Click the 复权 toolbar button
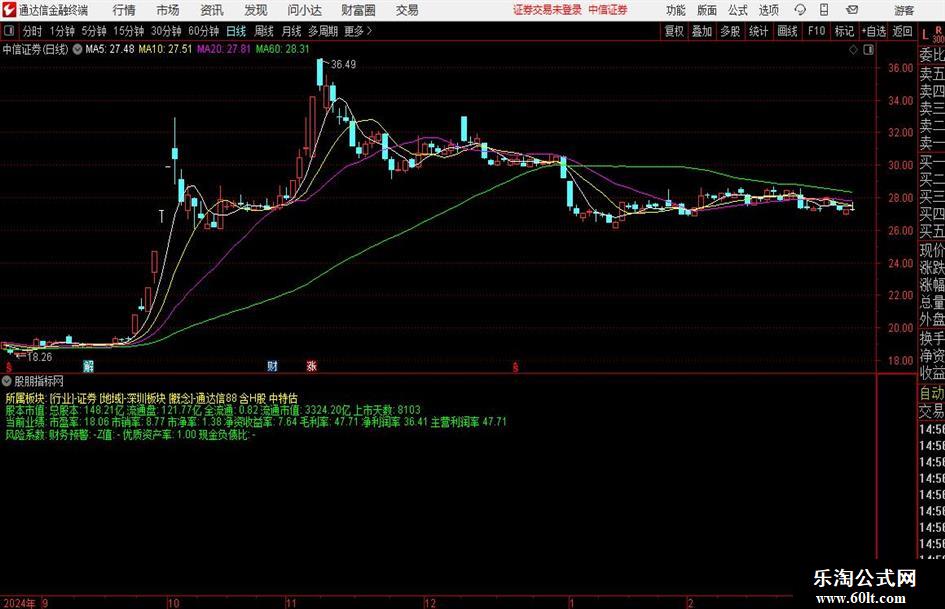Screen dimensions: 945x609 coord(674,31)
